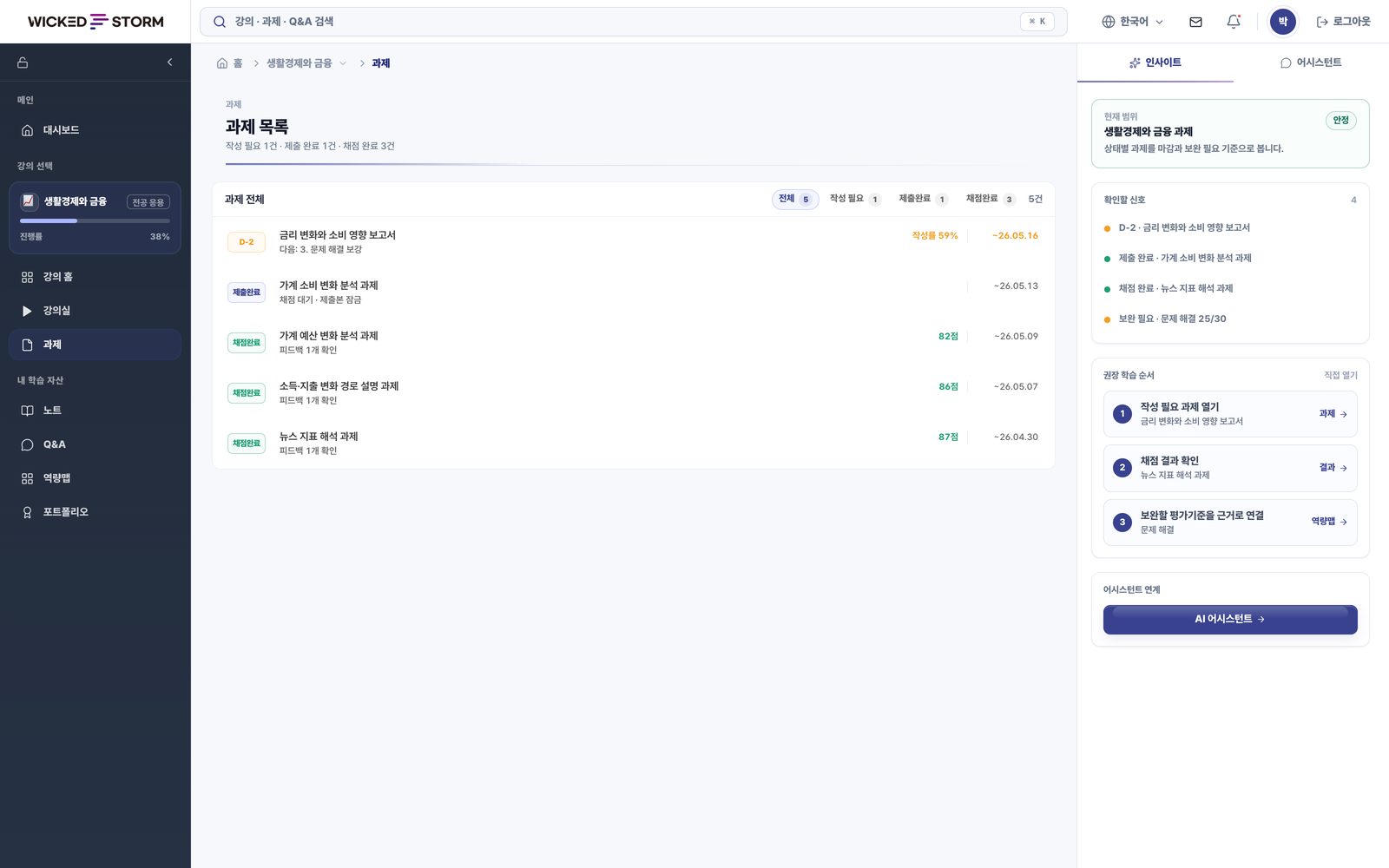Filter by 채점완료 tab
Image resolution: width=1389 pixels, height=868 pixels.
(991, 199)
